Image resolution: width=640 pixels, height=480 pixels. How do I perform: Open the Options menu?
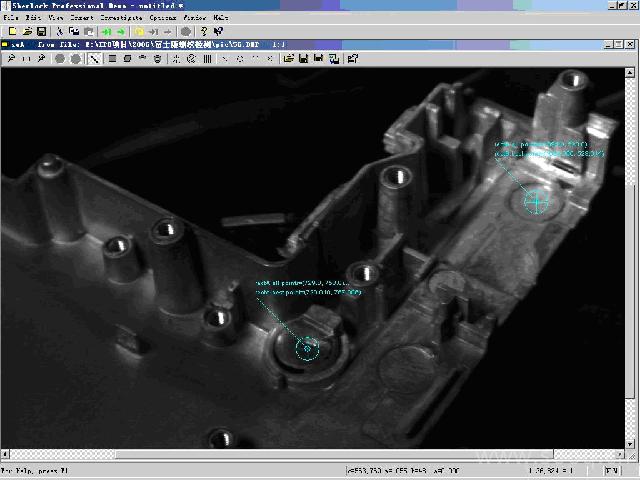click(162, 18)
